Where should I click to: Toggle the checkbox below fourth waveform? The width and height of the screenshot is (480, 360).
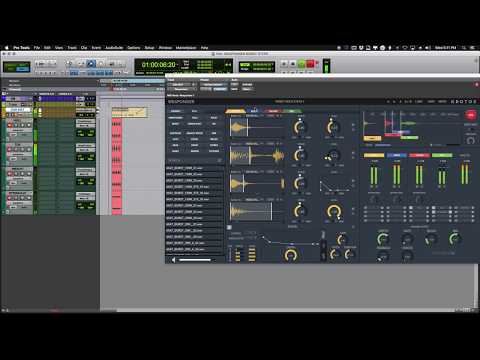coord(229,227)
